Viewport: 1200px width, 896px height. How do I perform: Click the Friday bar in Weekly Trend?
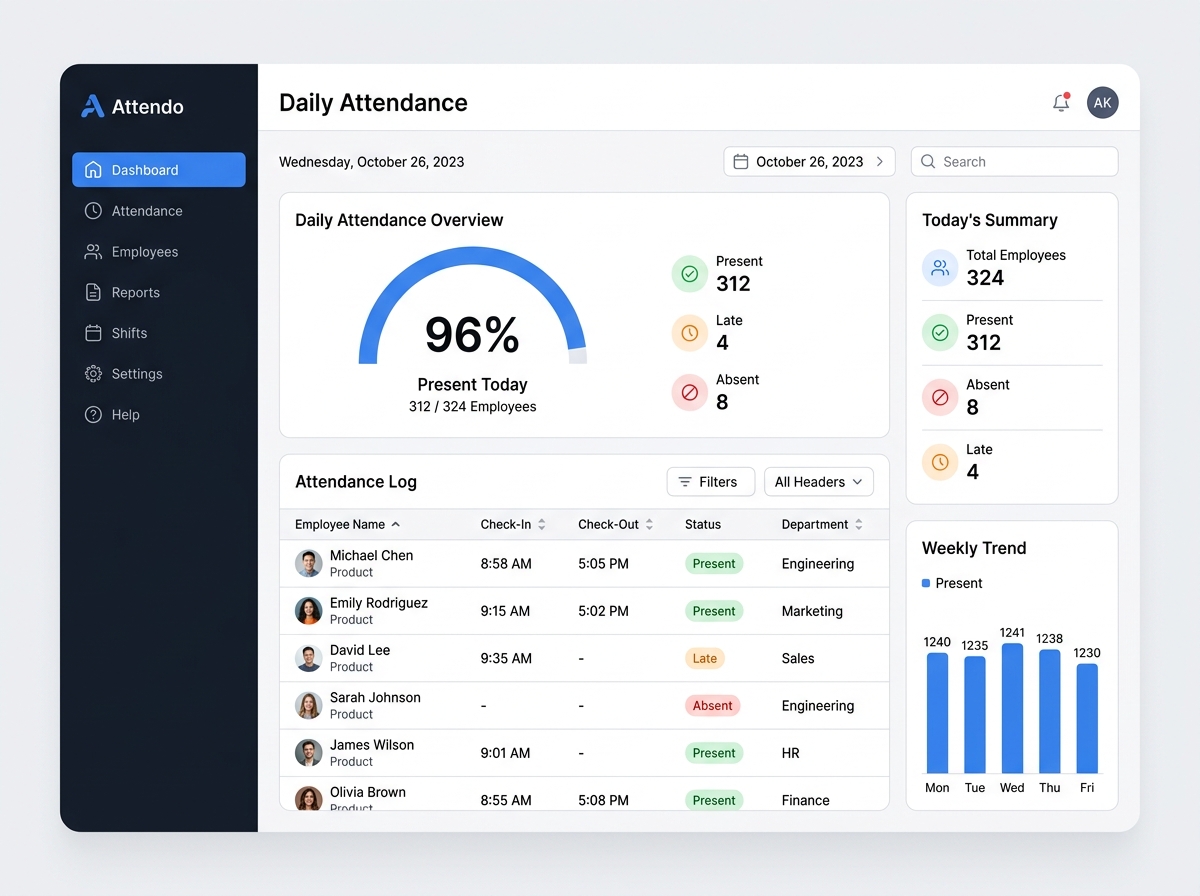(x=1087, y=718)
